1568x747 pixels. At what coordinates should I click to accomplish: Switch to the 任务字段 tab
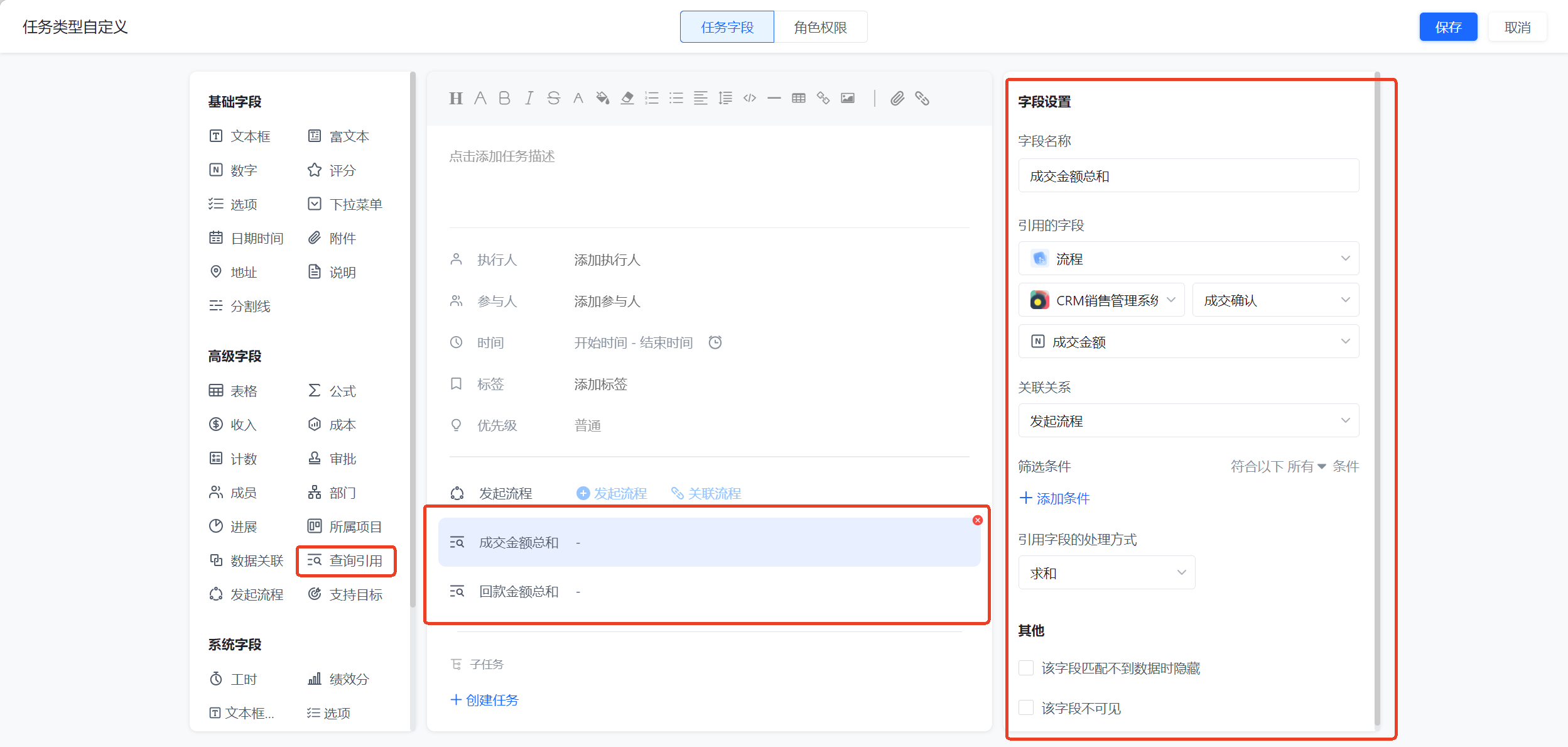click(x=727, y=27)
